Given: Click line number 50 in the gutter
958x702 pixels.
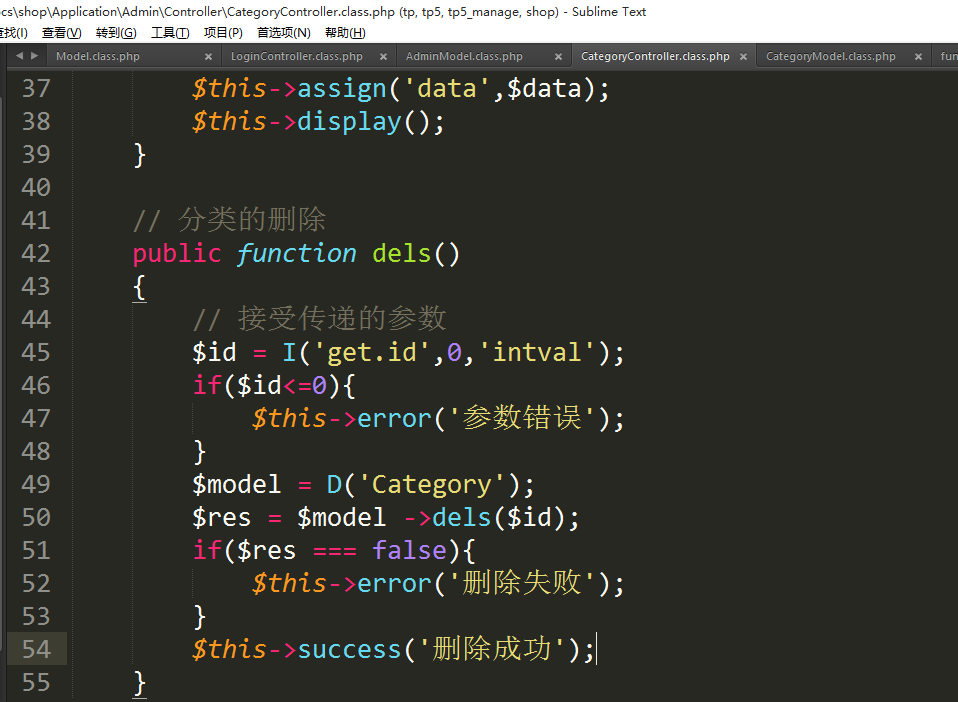Looking at the screenshot, I should point(36,517).
